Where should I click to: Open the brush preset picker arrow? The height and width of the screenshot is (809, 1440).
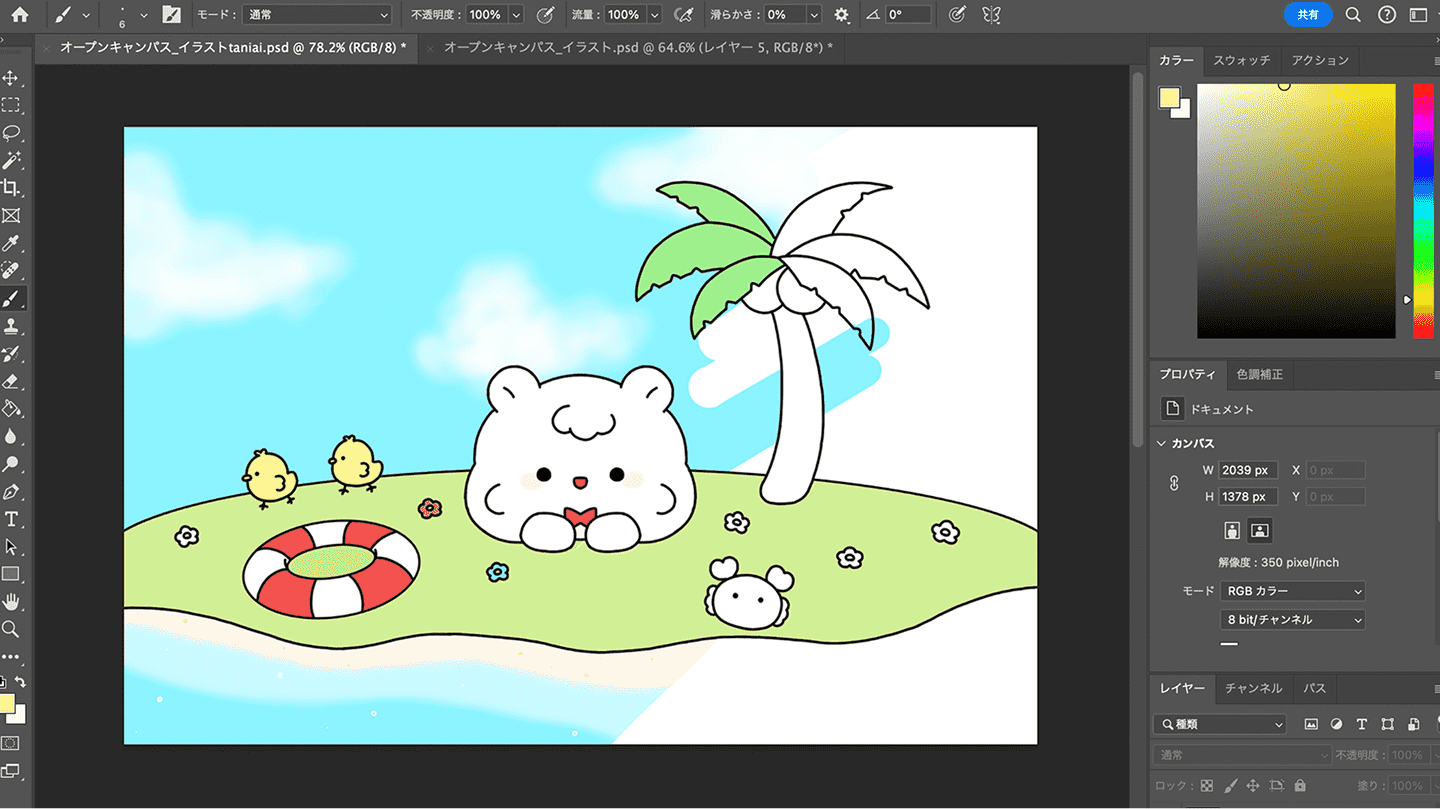click(144, 15)
